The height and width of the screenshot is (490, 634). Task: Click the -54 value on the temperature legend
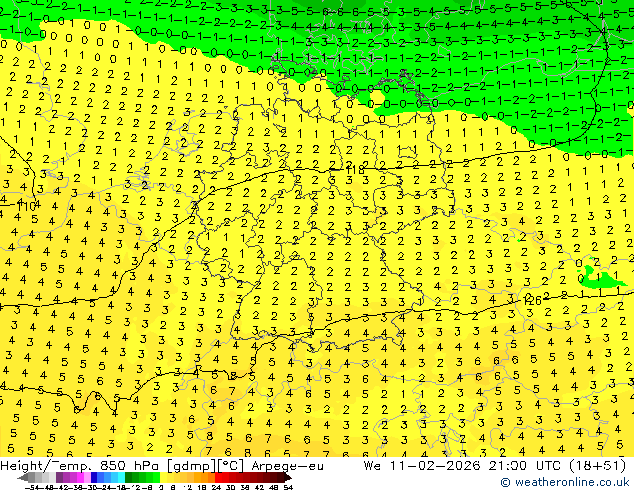point(32,487)
